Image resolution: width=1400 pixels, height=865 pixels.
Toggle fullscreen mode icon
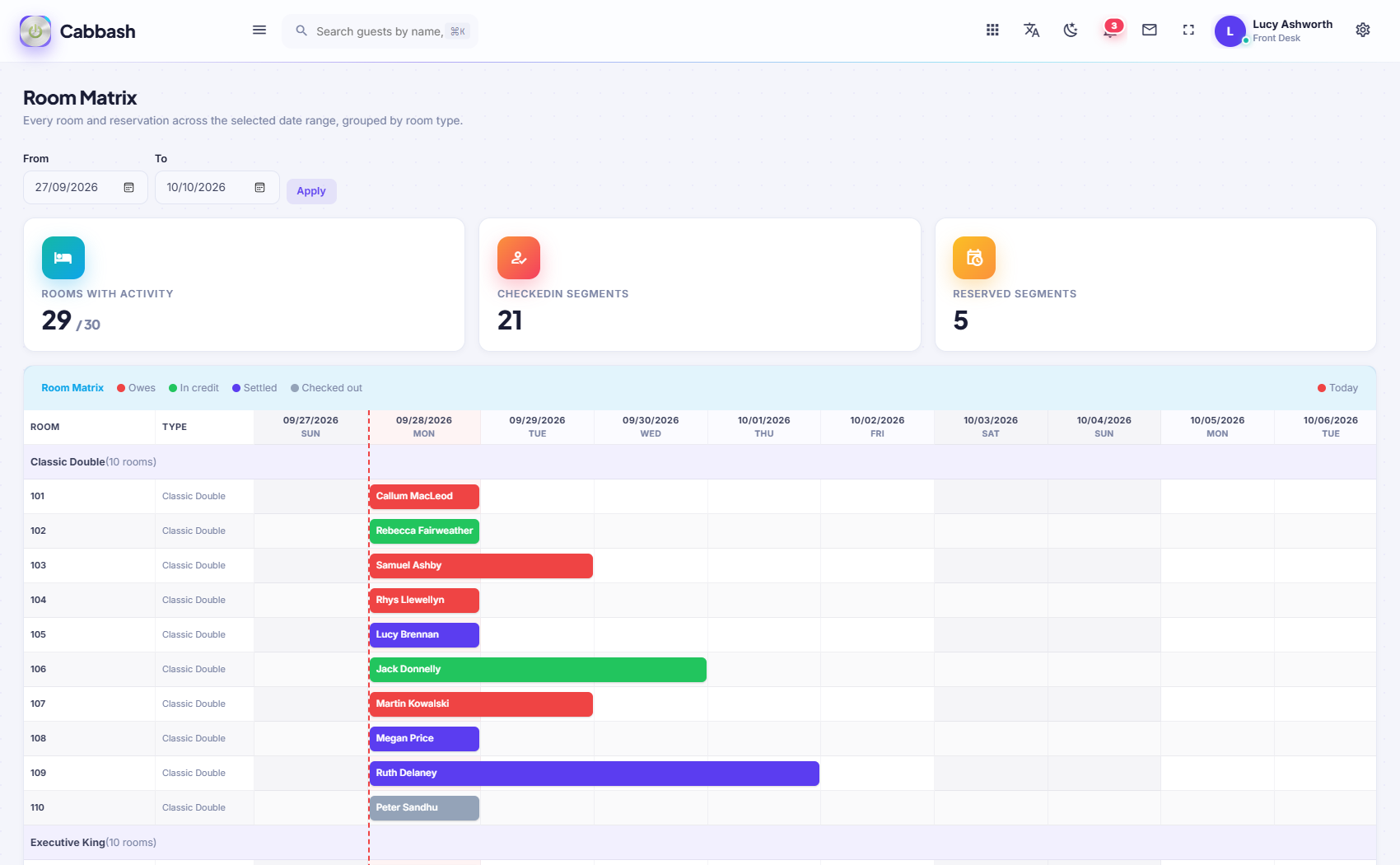click(1188, 30)
